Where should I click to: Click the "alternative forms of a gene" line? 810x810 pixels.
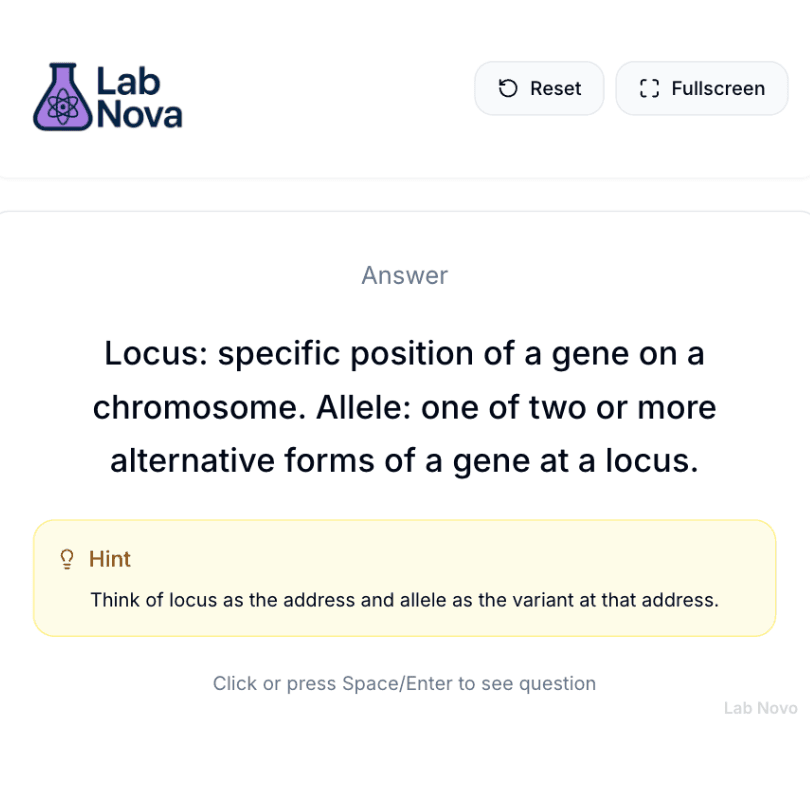(404, 461)
